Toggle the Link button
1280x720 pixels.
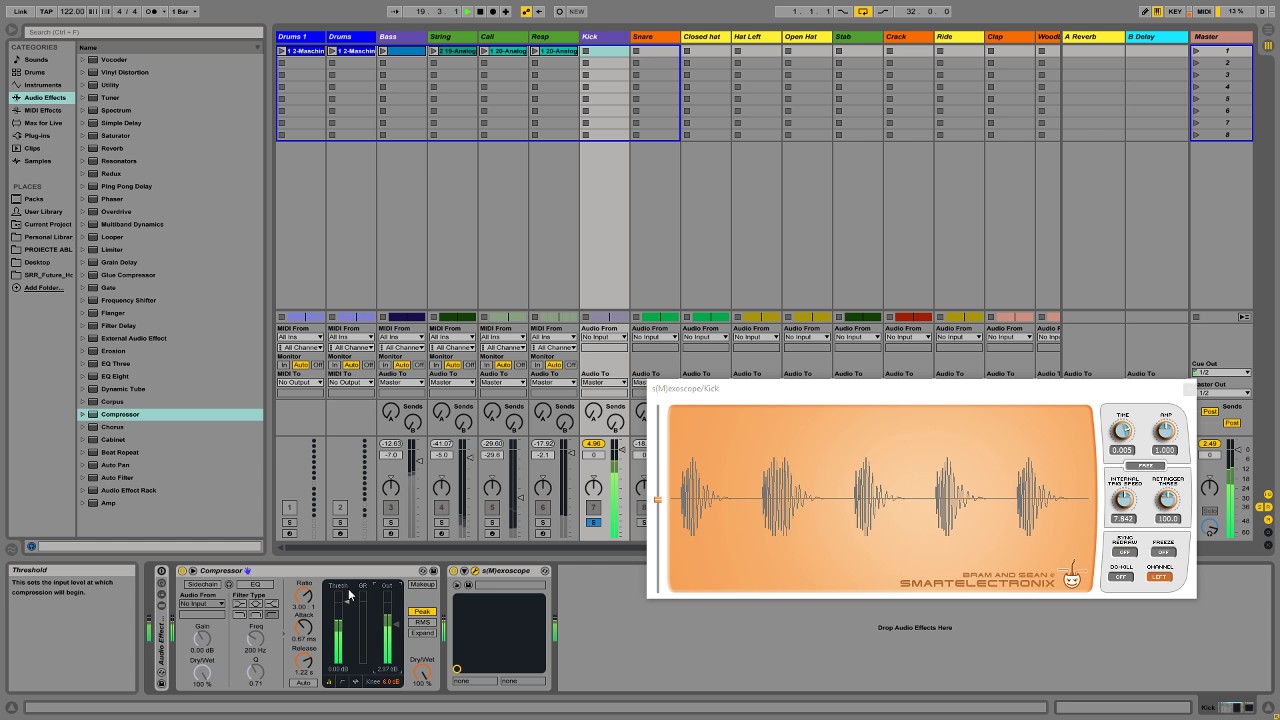pos(21,11)
